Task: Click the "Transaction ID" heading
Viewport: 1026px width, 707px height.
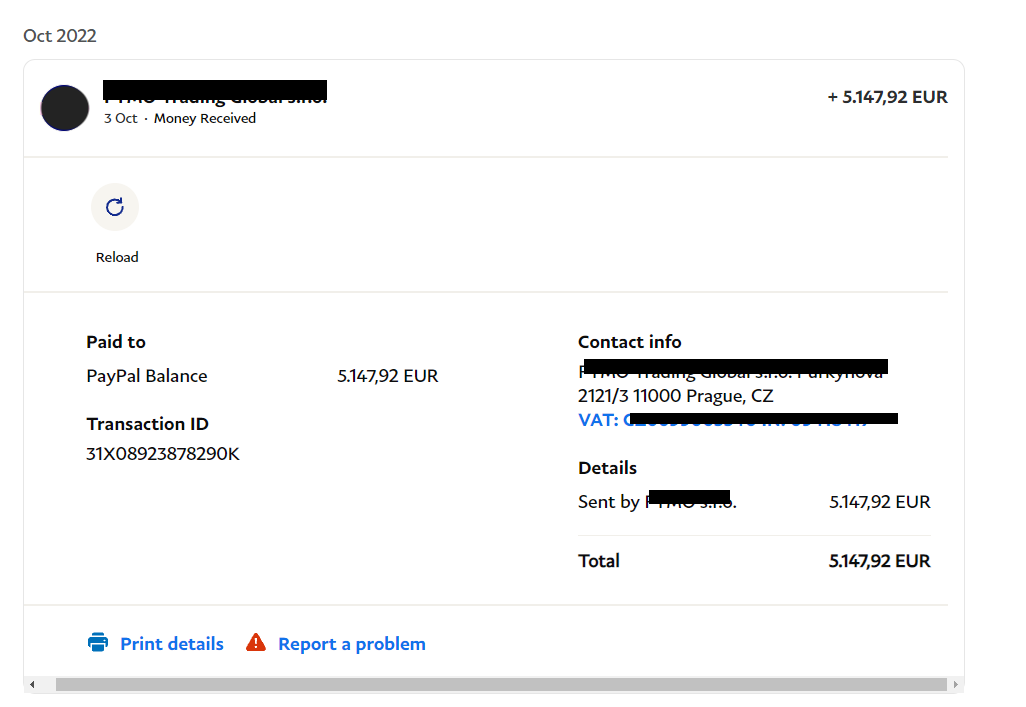Action: 147,424
